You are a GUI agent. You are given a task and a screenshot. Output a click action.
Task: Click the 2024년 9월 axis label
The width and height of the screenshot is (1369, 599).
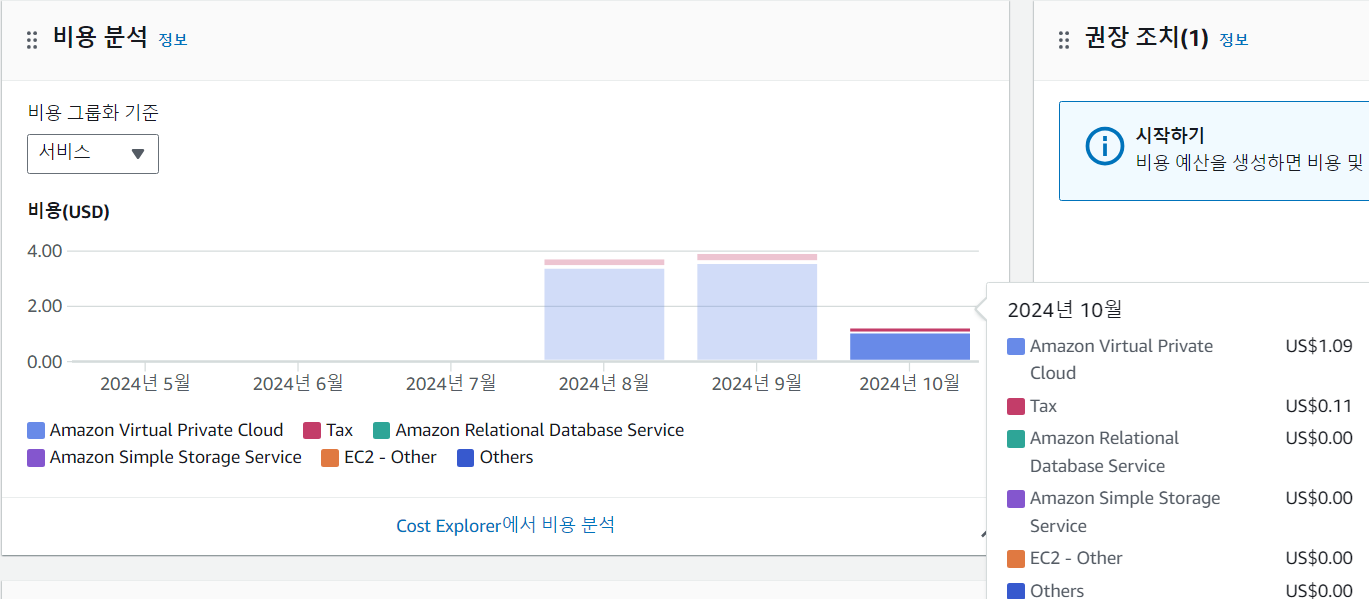tap(757, 383)
